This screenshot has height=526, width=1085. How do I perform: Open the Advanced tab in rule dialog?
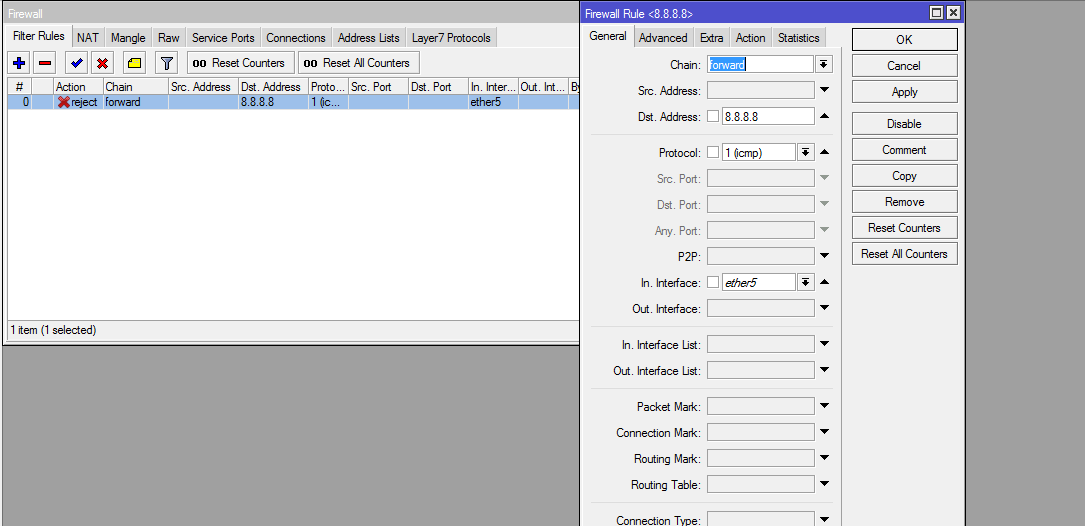pyautogui.click(x=663, y=38)
